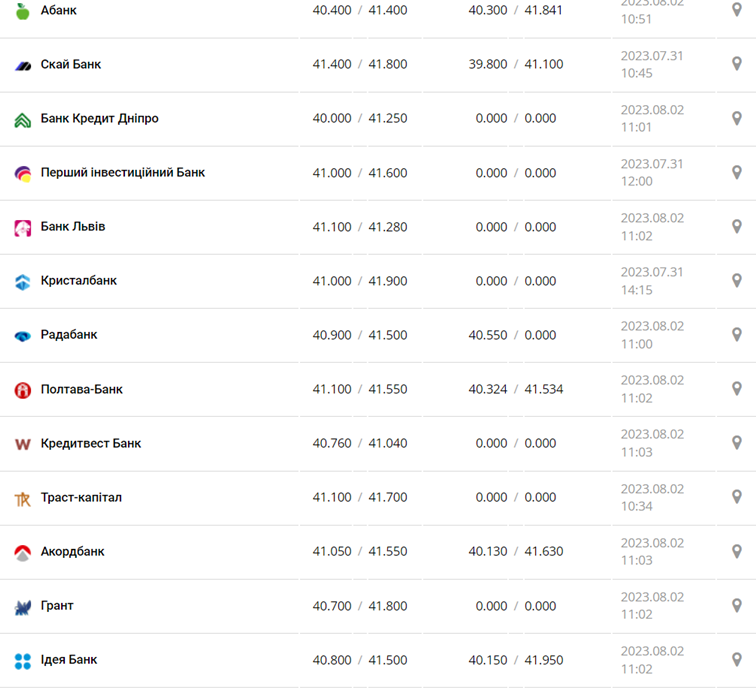Click the Скай Банк logo icon
Image resolution: width=756 pixels, height=696 pixels.
pos(23,65)
